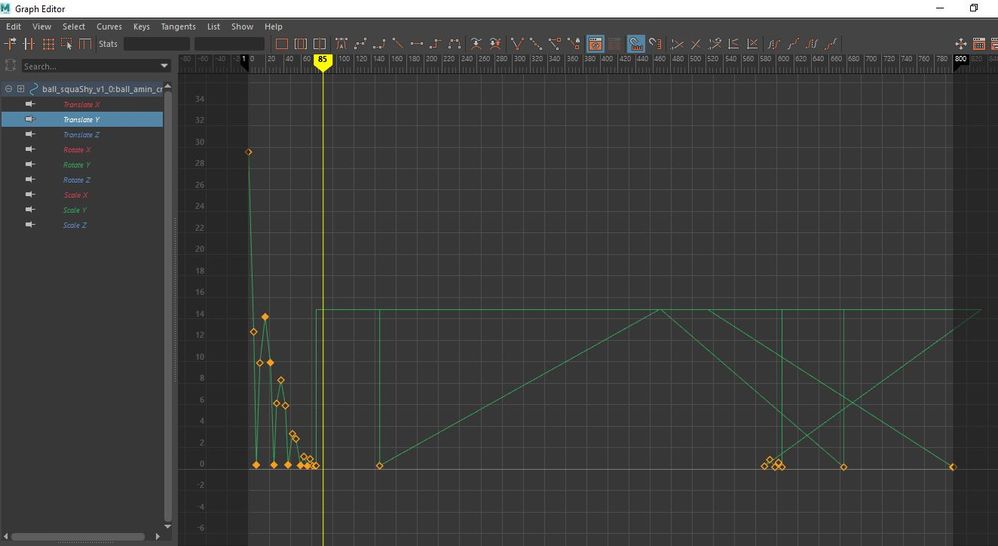Toggle Auto Load Graph Editor

click(x=595, y=44)
